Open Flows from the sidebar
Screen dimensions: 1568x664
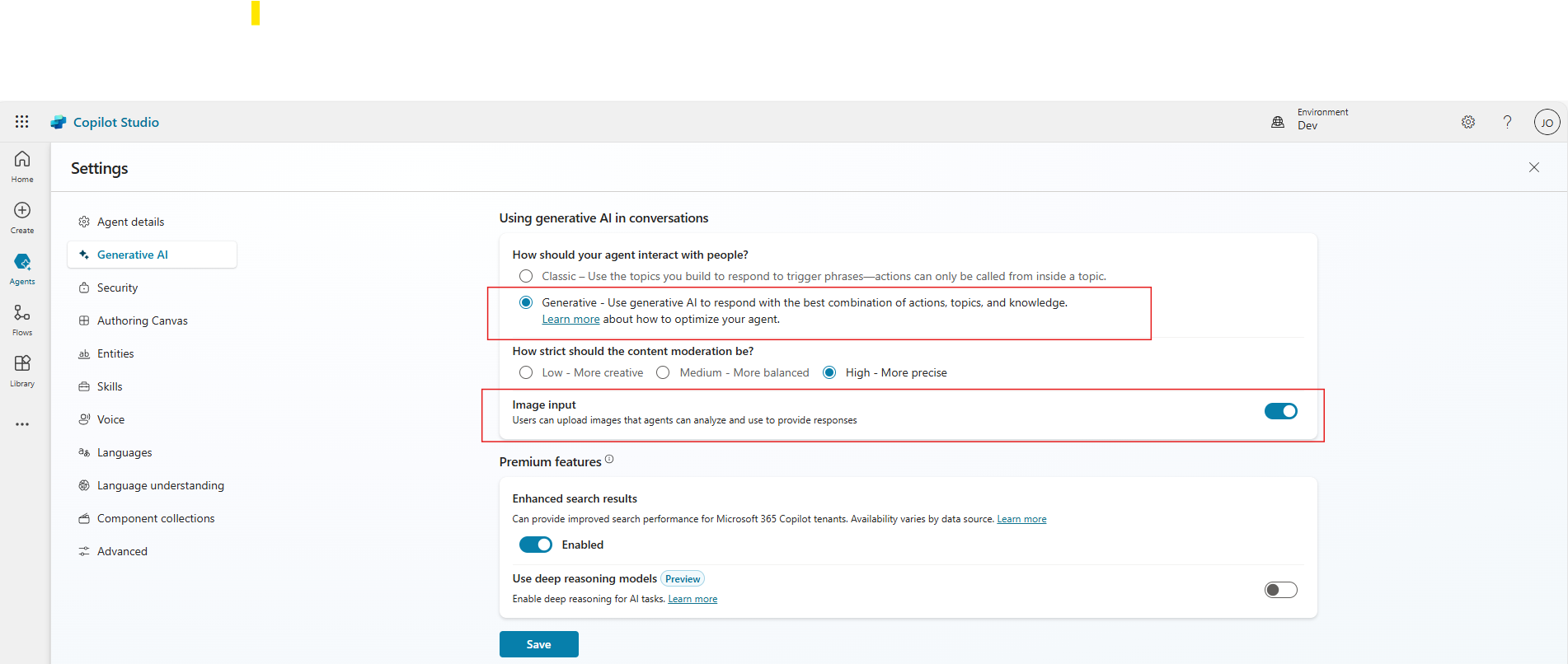(x=22, y=319)
